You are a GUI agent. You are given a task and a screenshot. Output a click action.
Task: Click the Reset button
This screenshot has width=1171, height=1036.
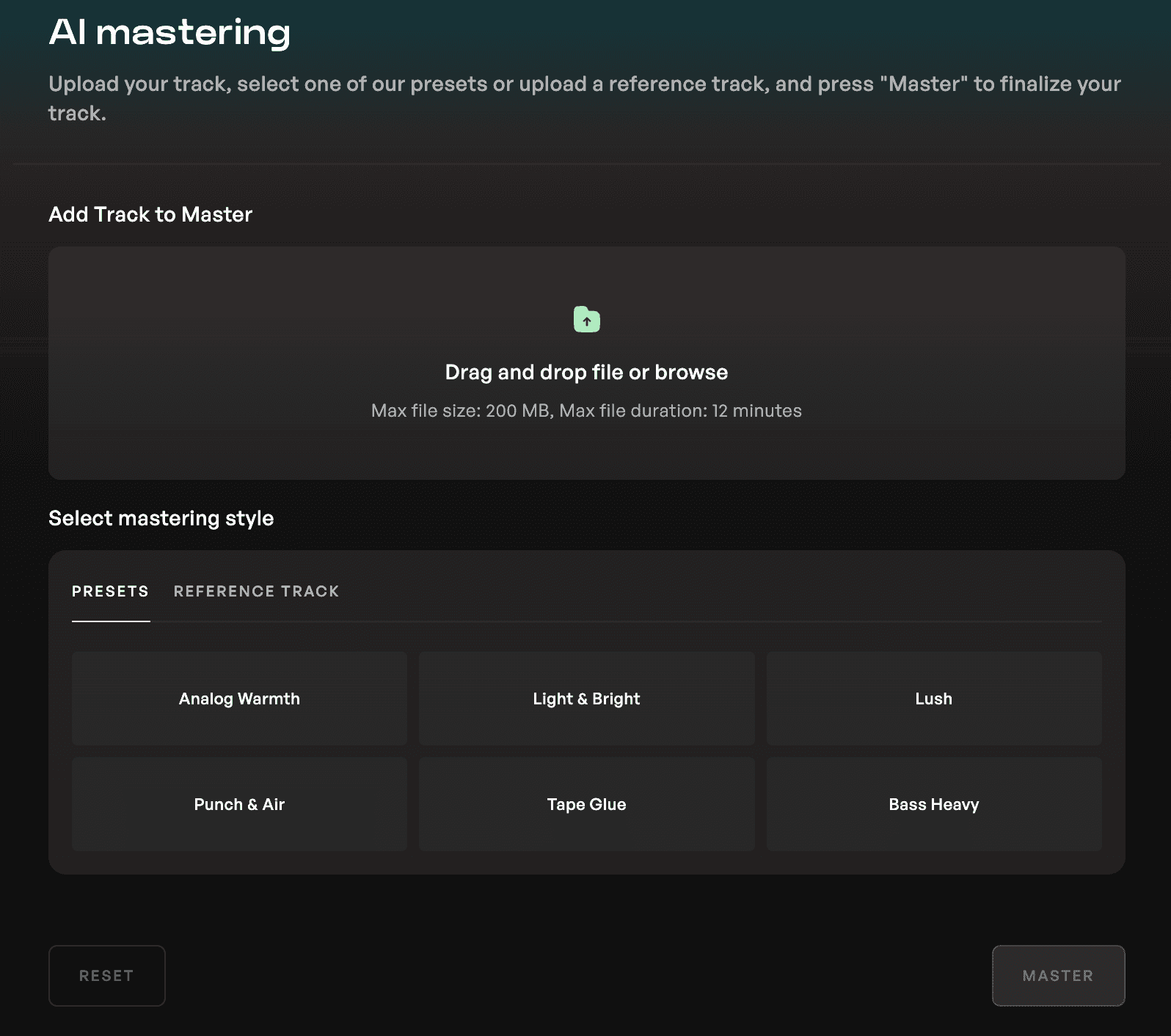(107, 976)
